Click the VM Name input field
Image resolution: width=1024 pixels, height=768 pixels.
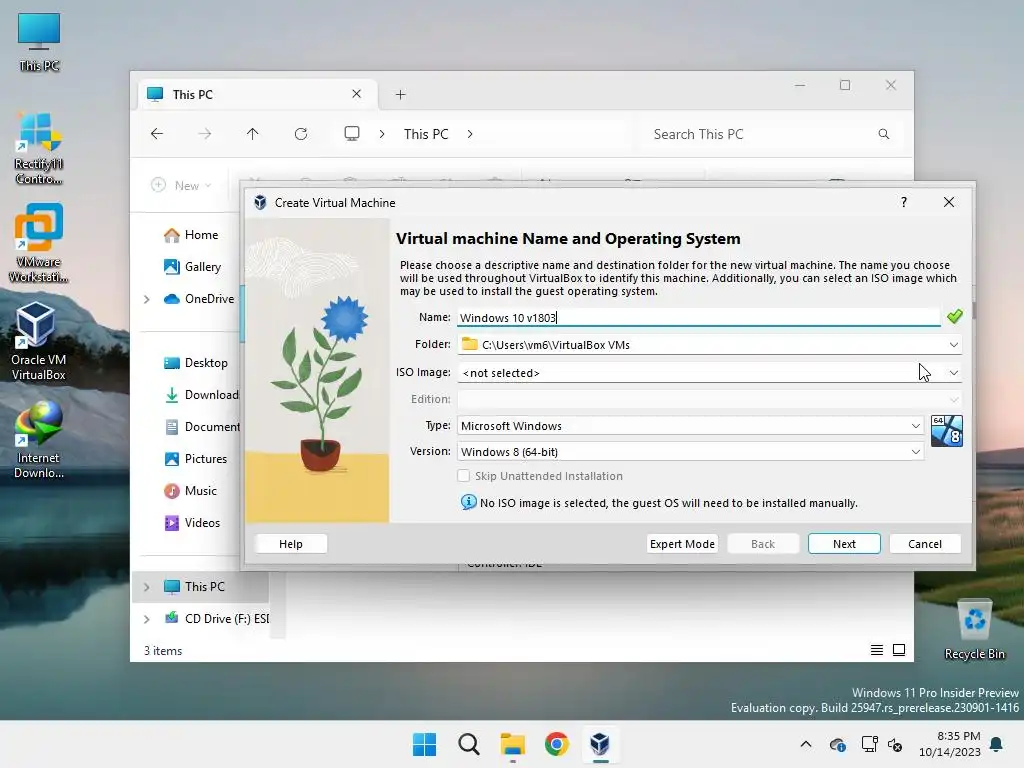click(x=698, y=317)
